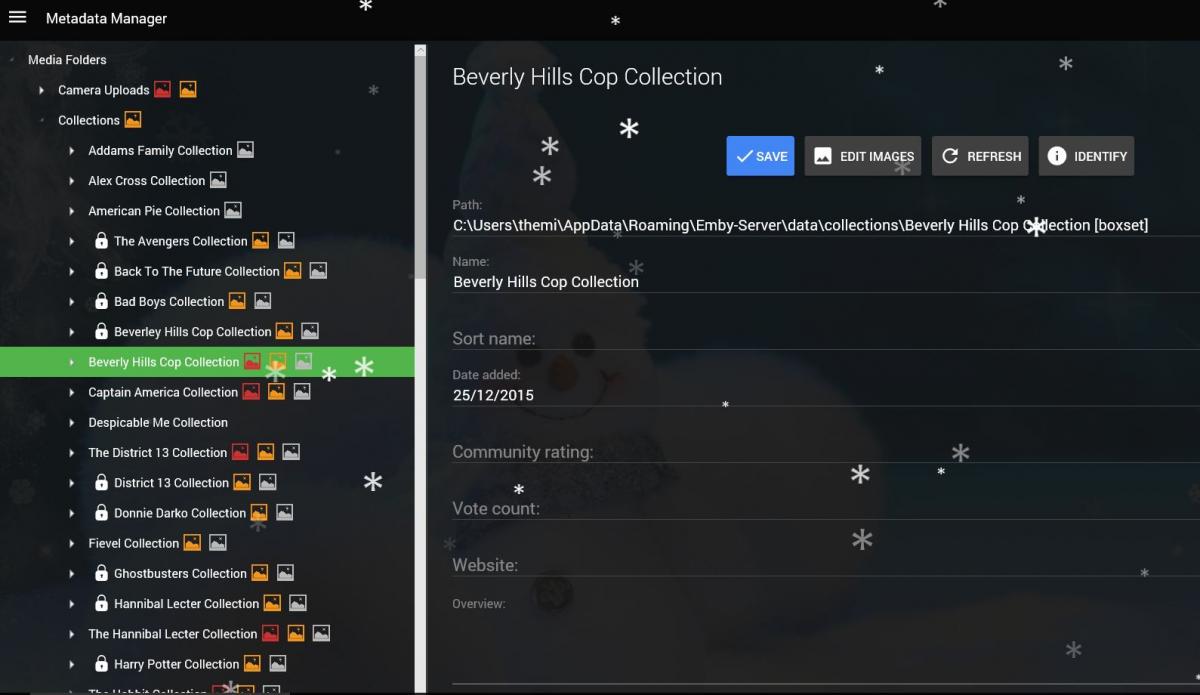
Task: Click the Name input field
Action: click(826, 282)
